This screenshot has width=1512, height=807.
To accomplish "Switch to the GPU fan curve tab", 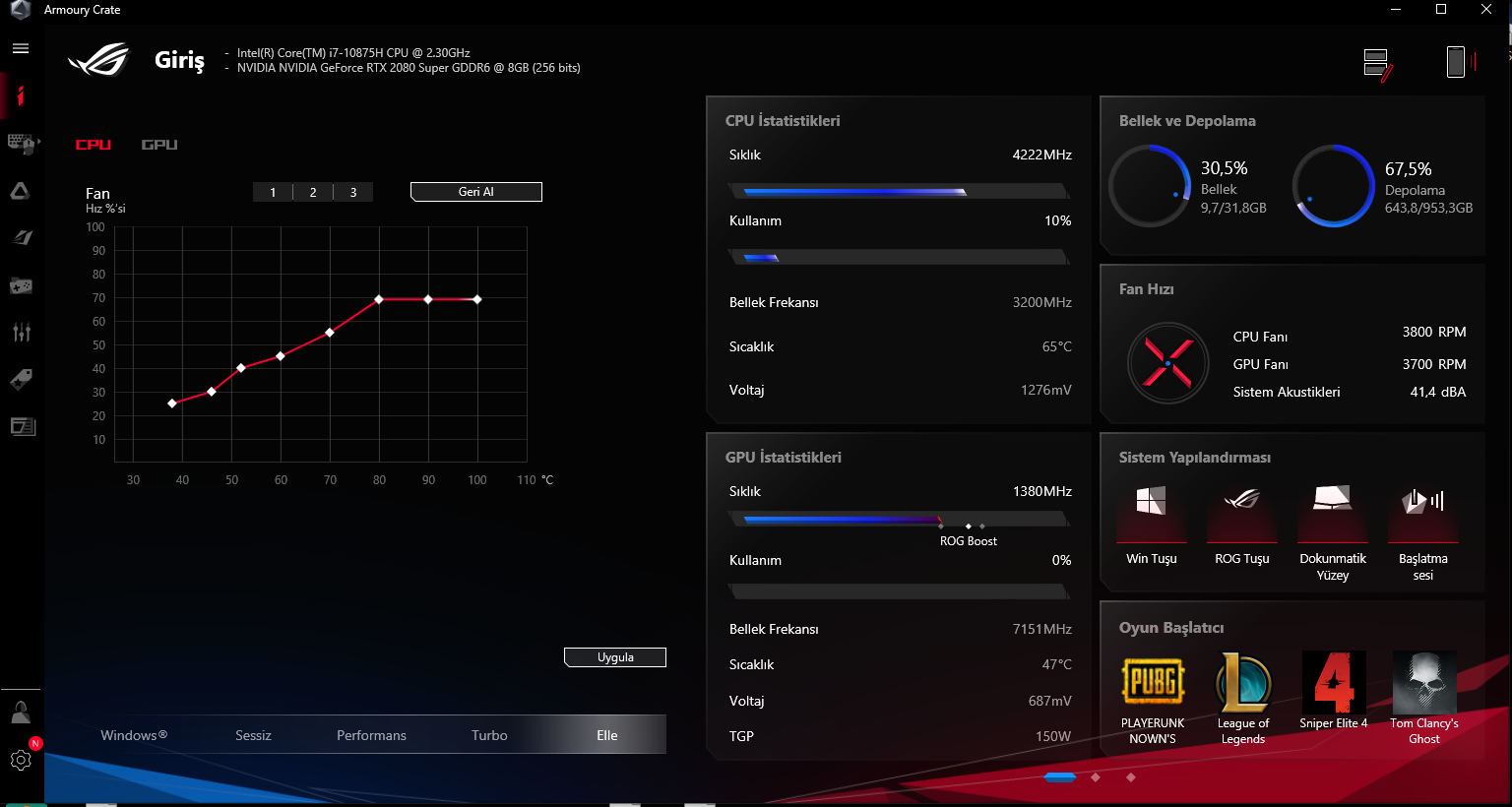I will click(x=159, y=145).
